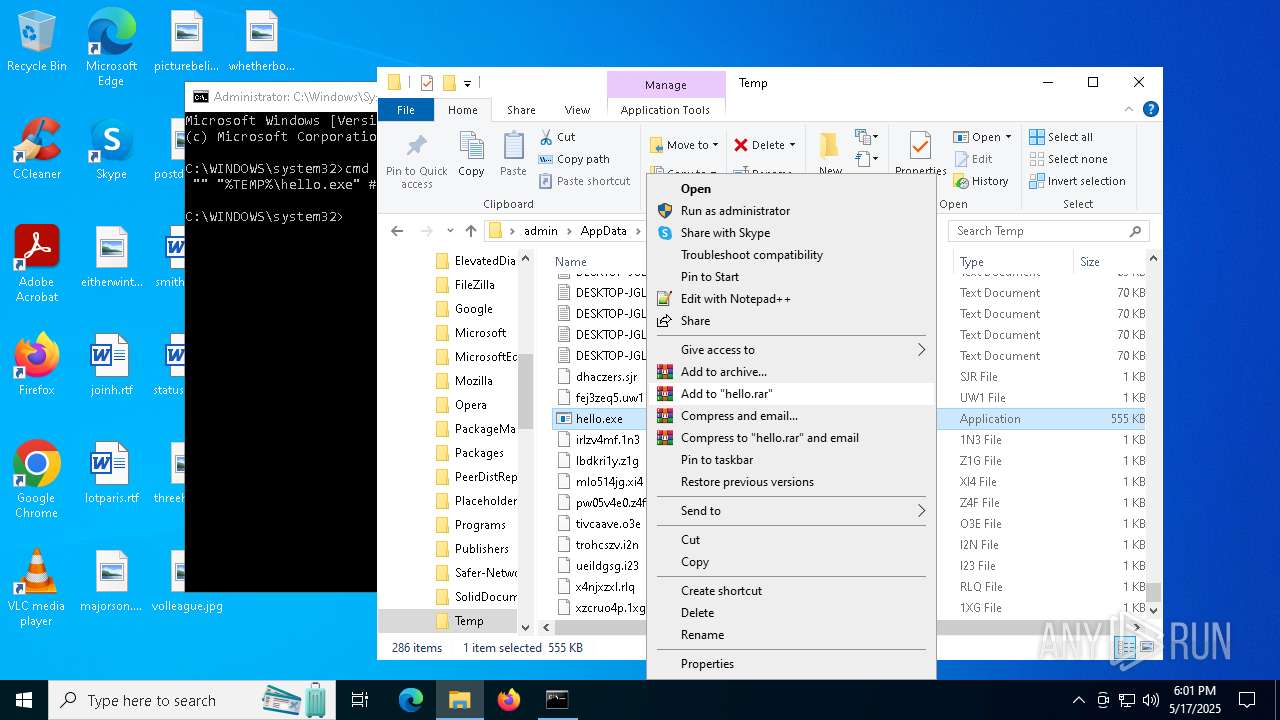The image size is (1280, 720).
Task: Switch to the View ribbon tab
Action: pos(577,110)
